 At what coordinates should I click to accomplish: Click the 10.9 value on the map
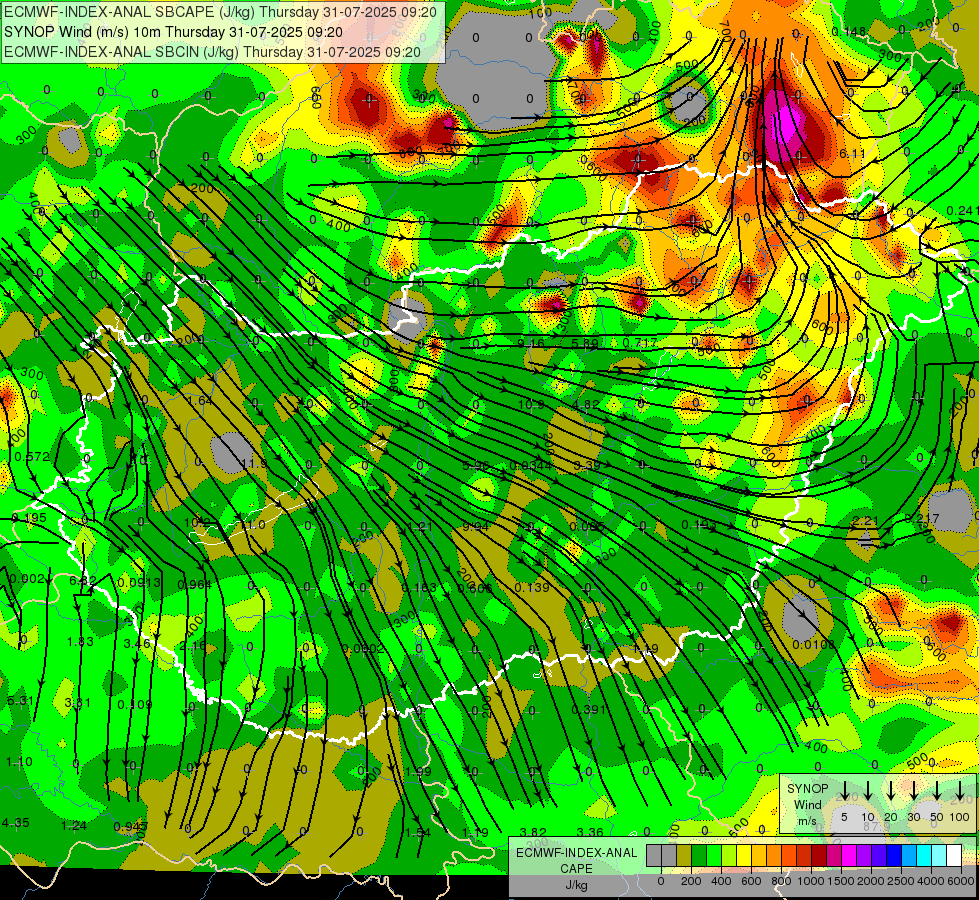click(531, 404)
